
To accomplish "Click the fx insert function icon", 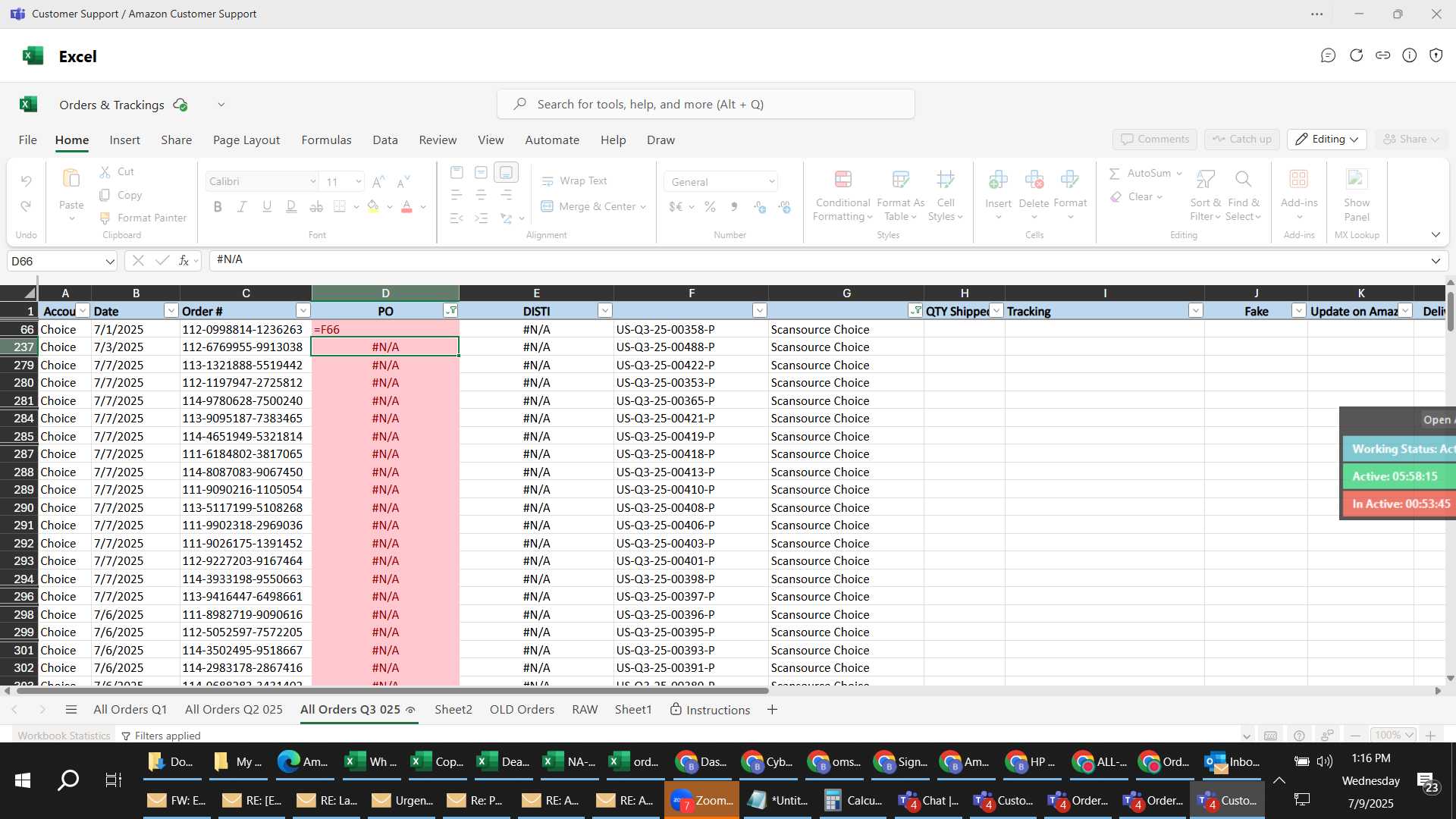I will 184,261.
